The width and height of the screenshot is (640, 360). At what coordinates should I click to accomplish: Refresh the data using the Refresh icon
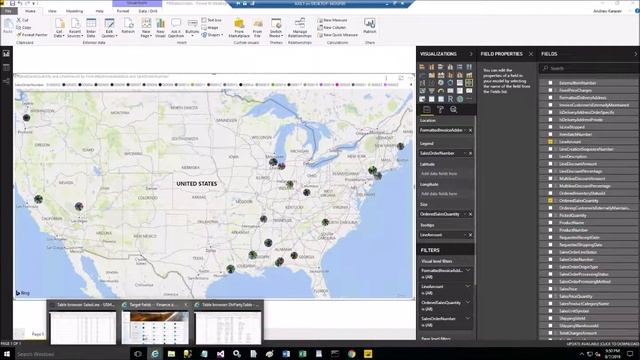coord(128,26)
